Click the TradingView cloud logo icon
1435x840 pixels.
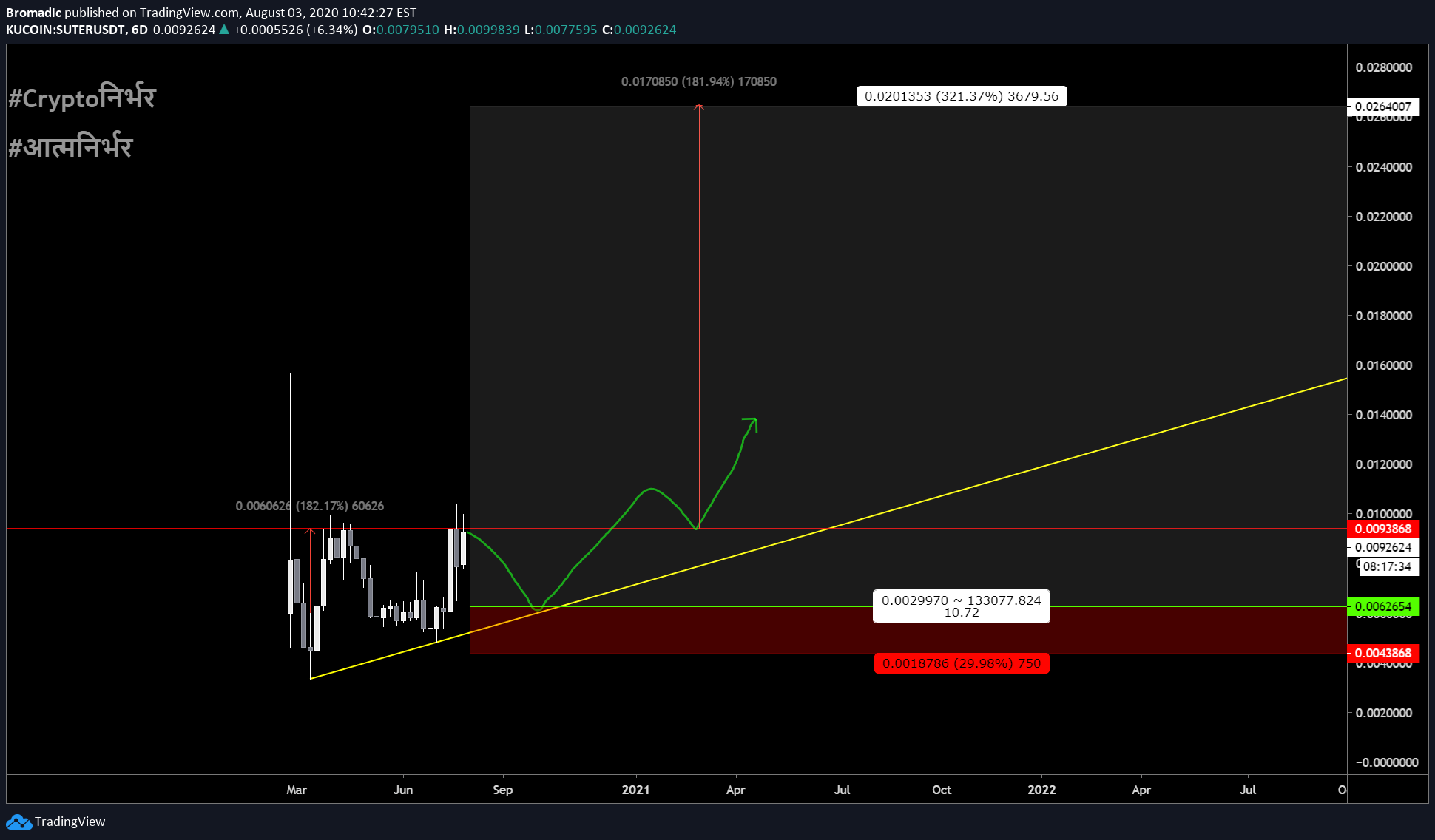tap(18, 822)
